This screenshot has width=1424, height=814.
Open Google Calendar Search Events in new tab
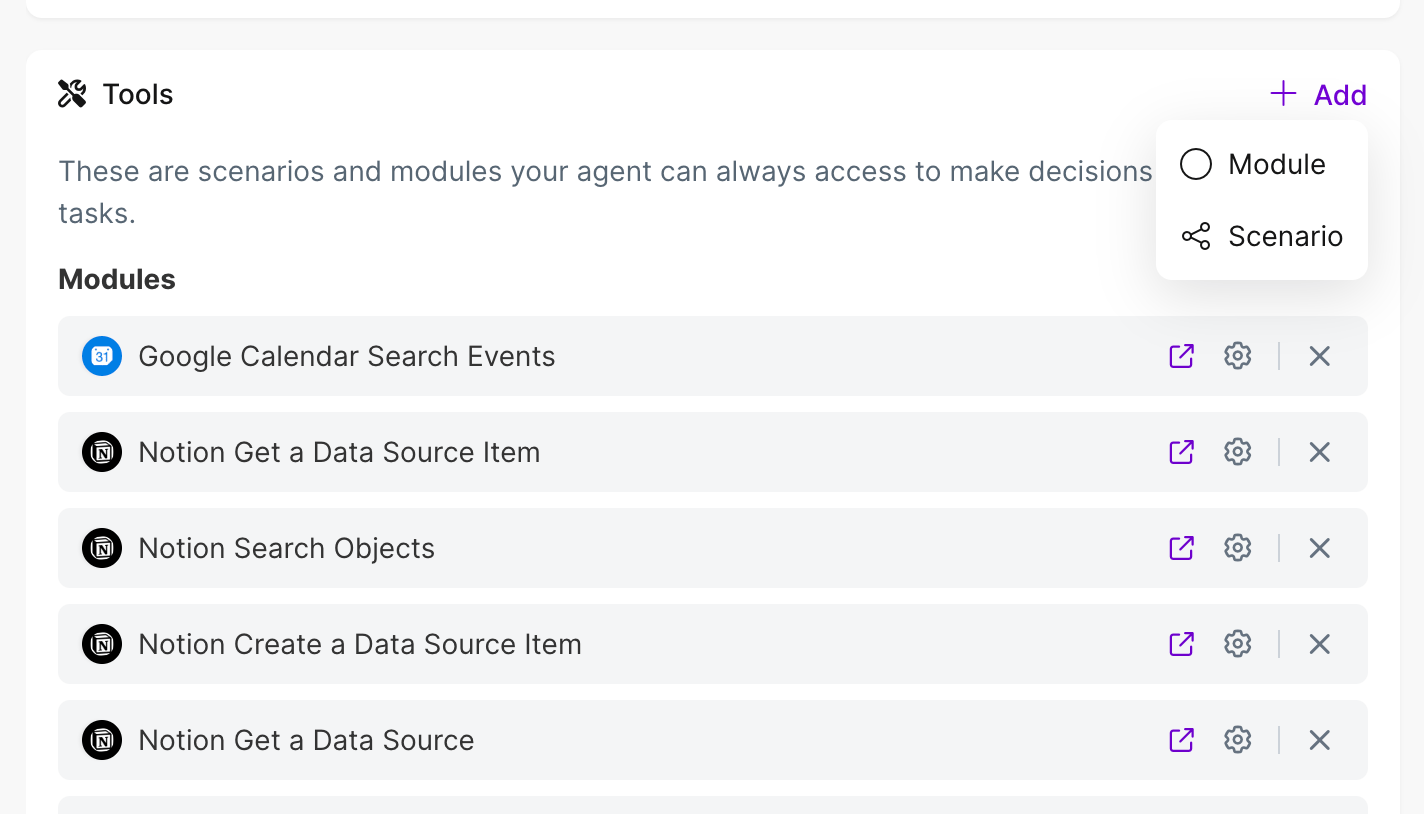point(1182,356)
